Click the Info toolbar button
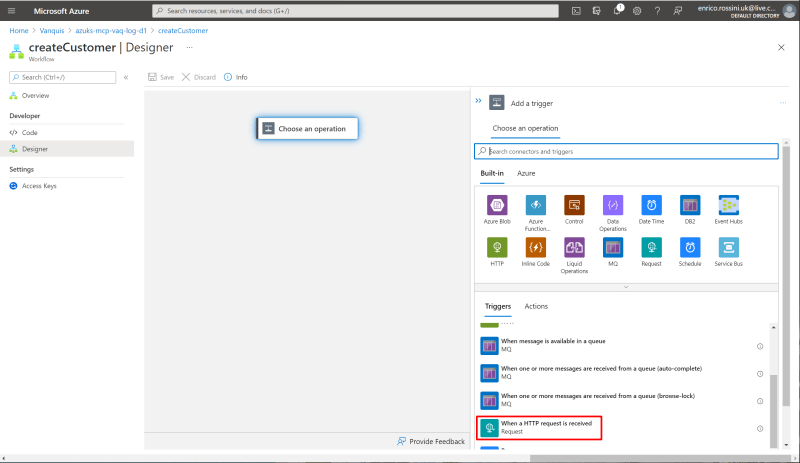This screenshot has width=800, height=463. pos(236,77)
